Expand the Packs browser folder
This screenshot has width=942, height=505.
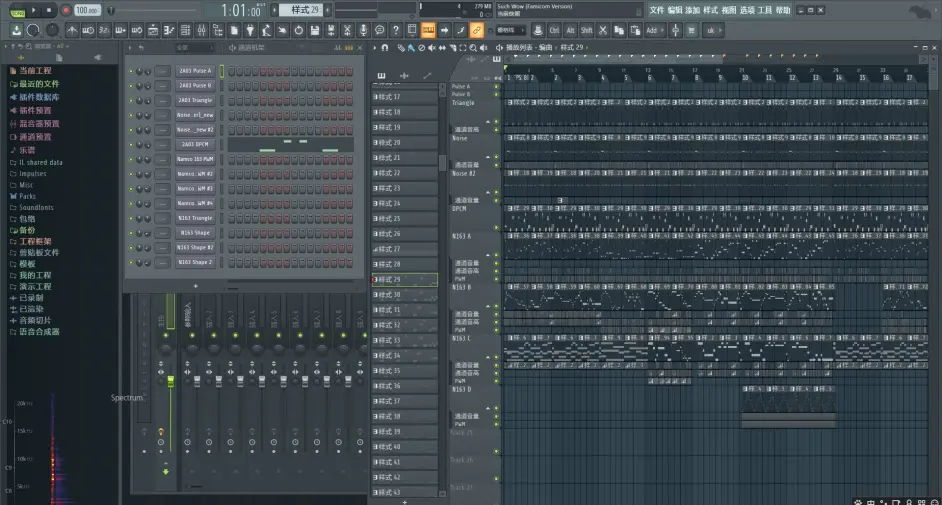(x=23, y=196)
